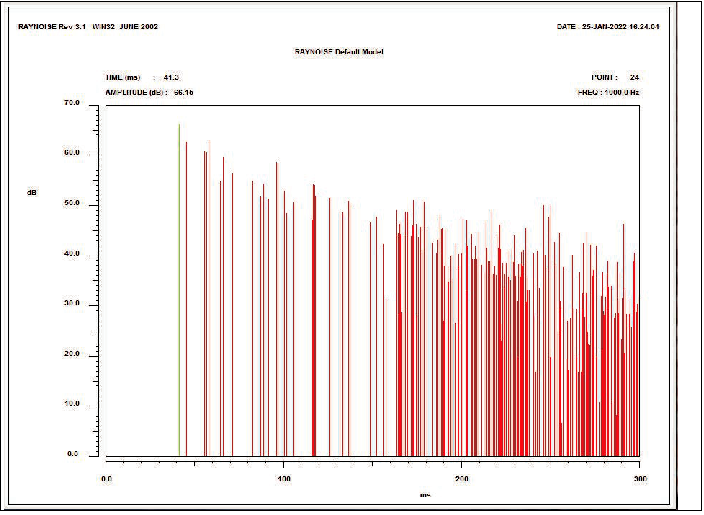Click the green highlighted echo bar at 41 ms
Image resolution: width=704 pixels, height=515 pixels.
[x=179, y=290]
